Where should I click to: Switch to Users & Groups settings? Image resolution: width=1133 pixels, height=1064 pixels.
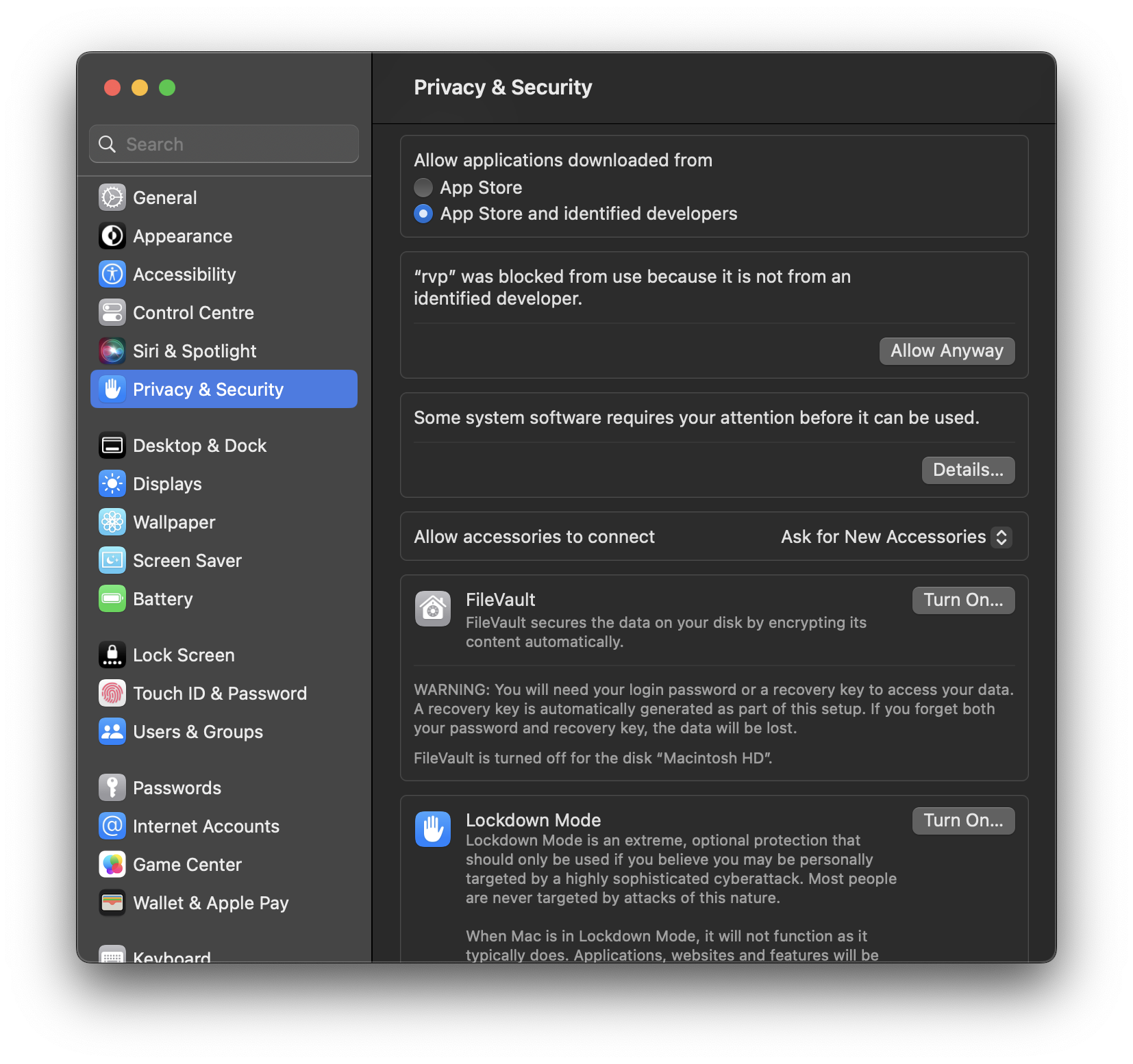(197, 731)
